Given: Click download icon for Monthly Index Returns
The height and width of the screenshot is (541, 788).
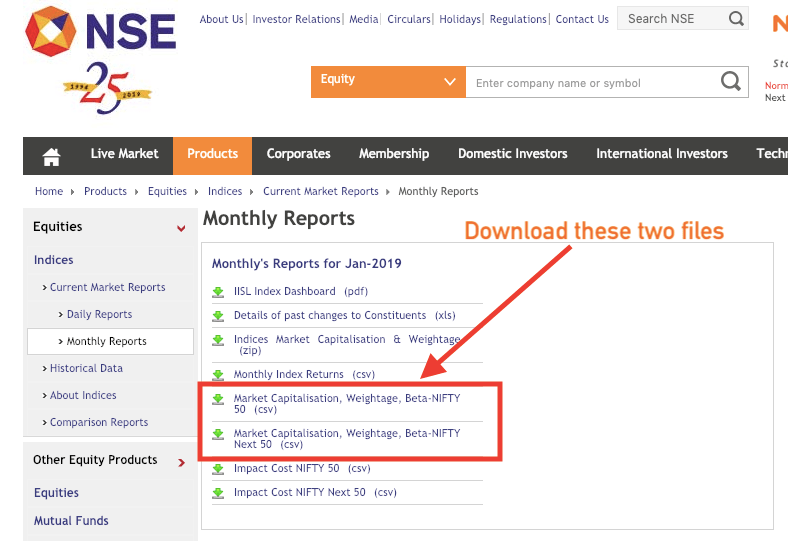Looking at the screenshot, I should tap(218, 375).
